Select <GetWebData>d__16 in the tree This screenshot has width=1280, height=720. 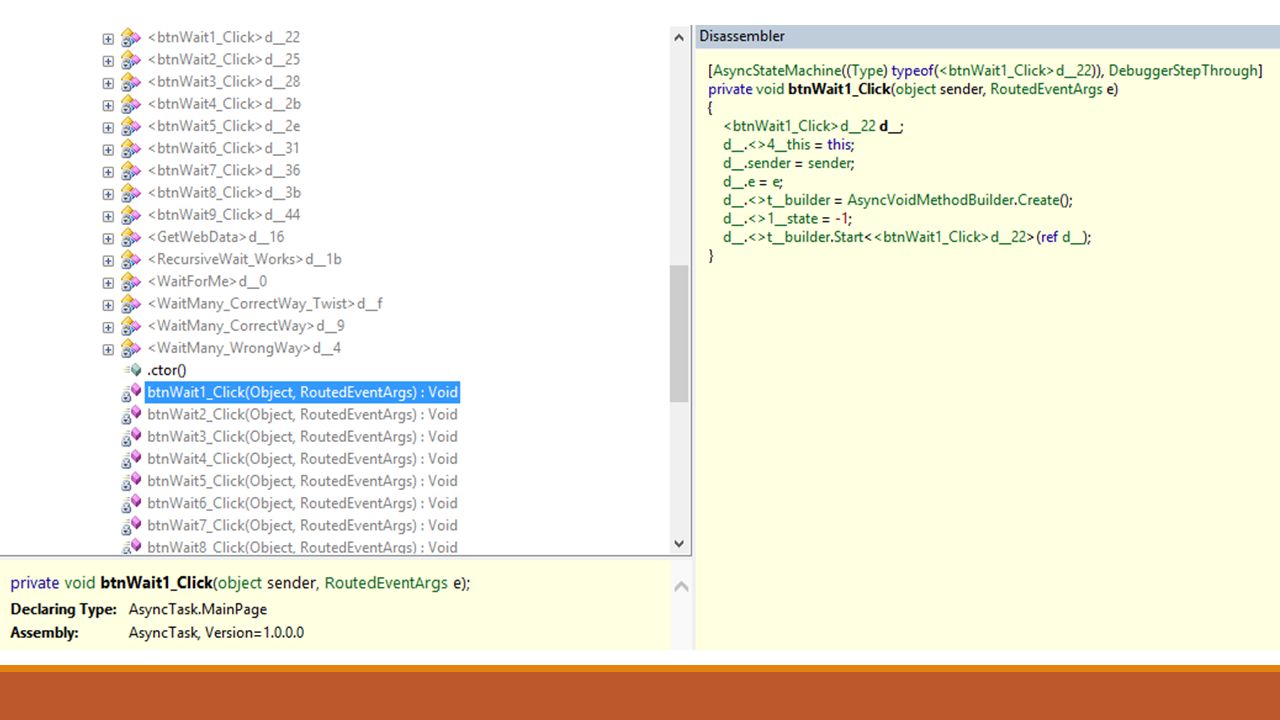(x=216, y=237)
